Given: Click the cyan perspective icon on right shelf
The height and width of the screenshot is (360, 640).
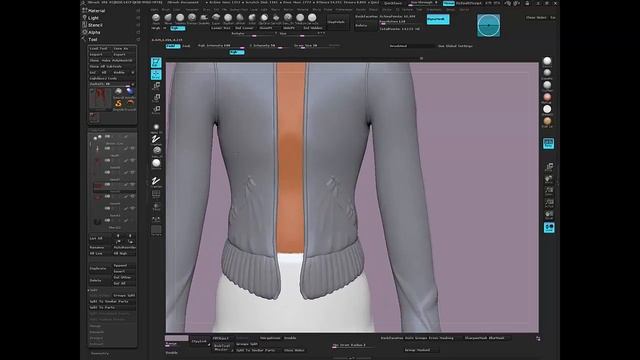Looking at the screenshot, I should 548,143.
